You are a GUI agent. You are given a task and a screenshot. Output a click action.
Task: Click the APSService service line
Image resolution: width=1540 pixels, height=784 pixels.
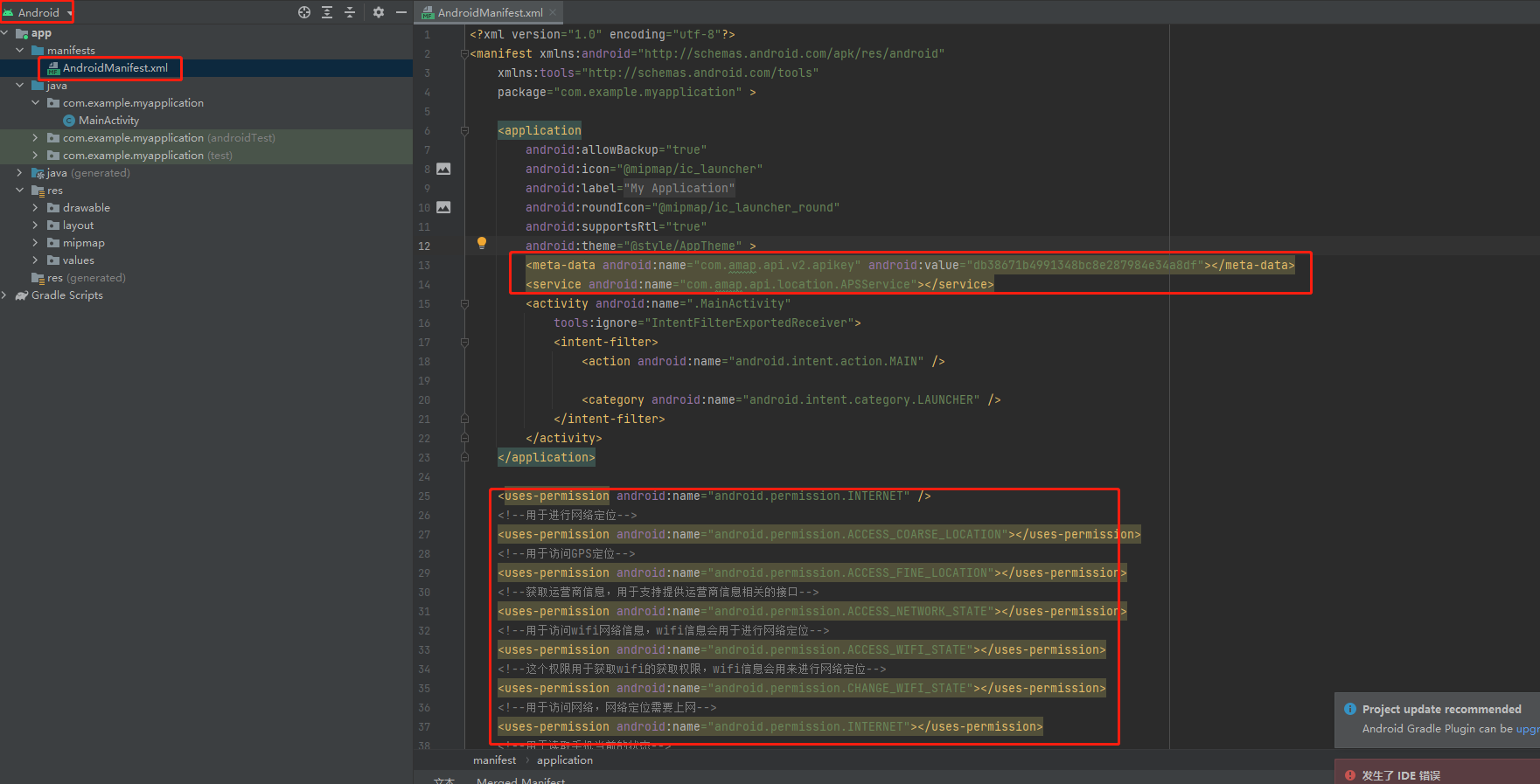(760, 285)
